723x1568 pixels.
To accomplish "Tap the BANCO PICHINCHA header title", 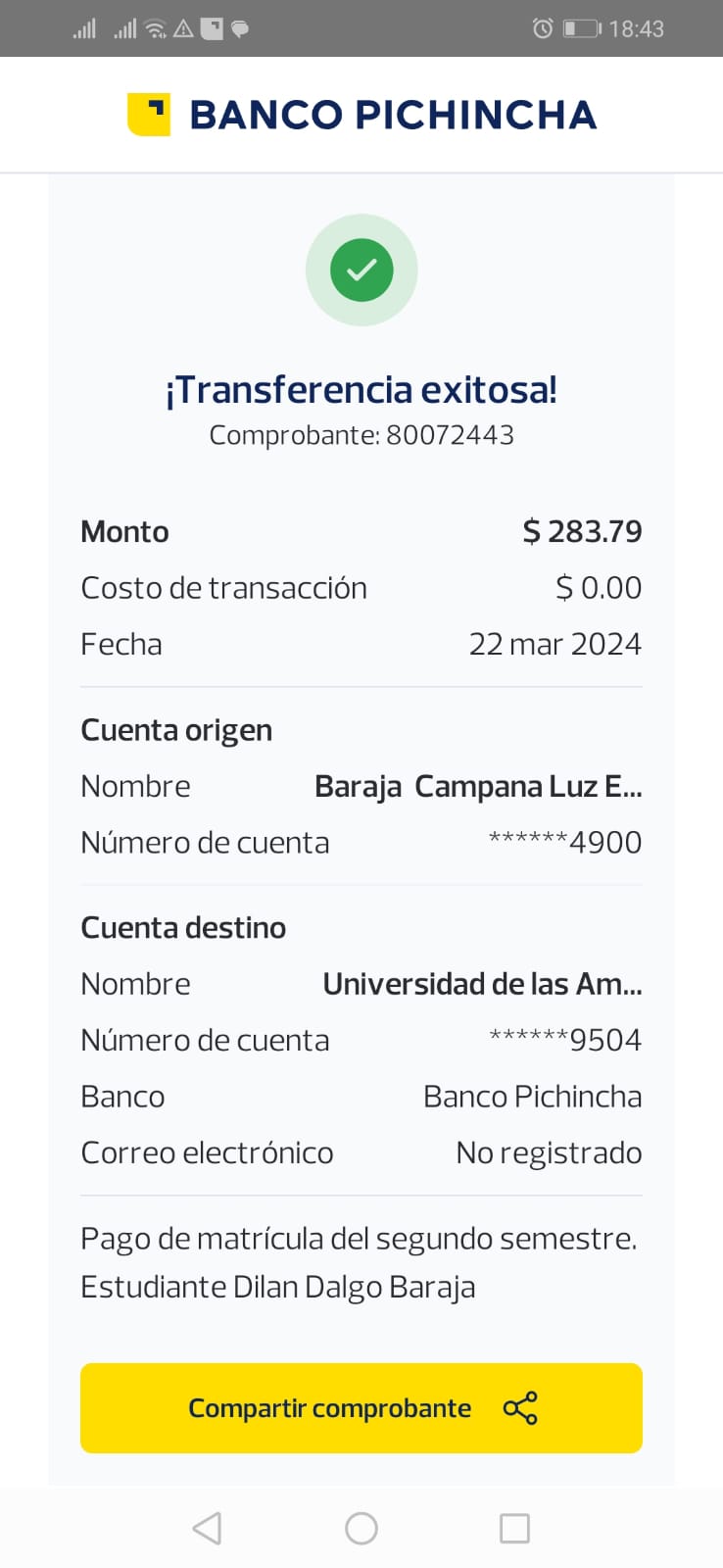I will [393, 115].
